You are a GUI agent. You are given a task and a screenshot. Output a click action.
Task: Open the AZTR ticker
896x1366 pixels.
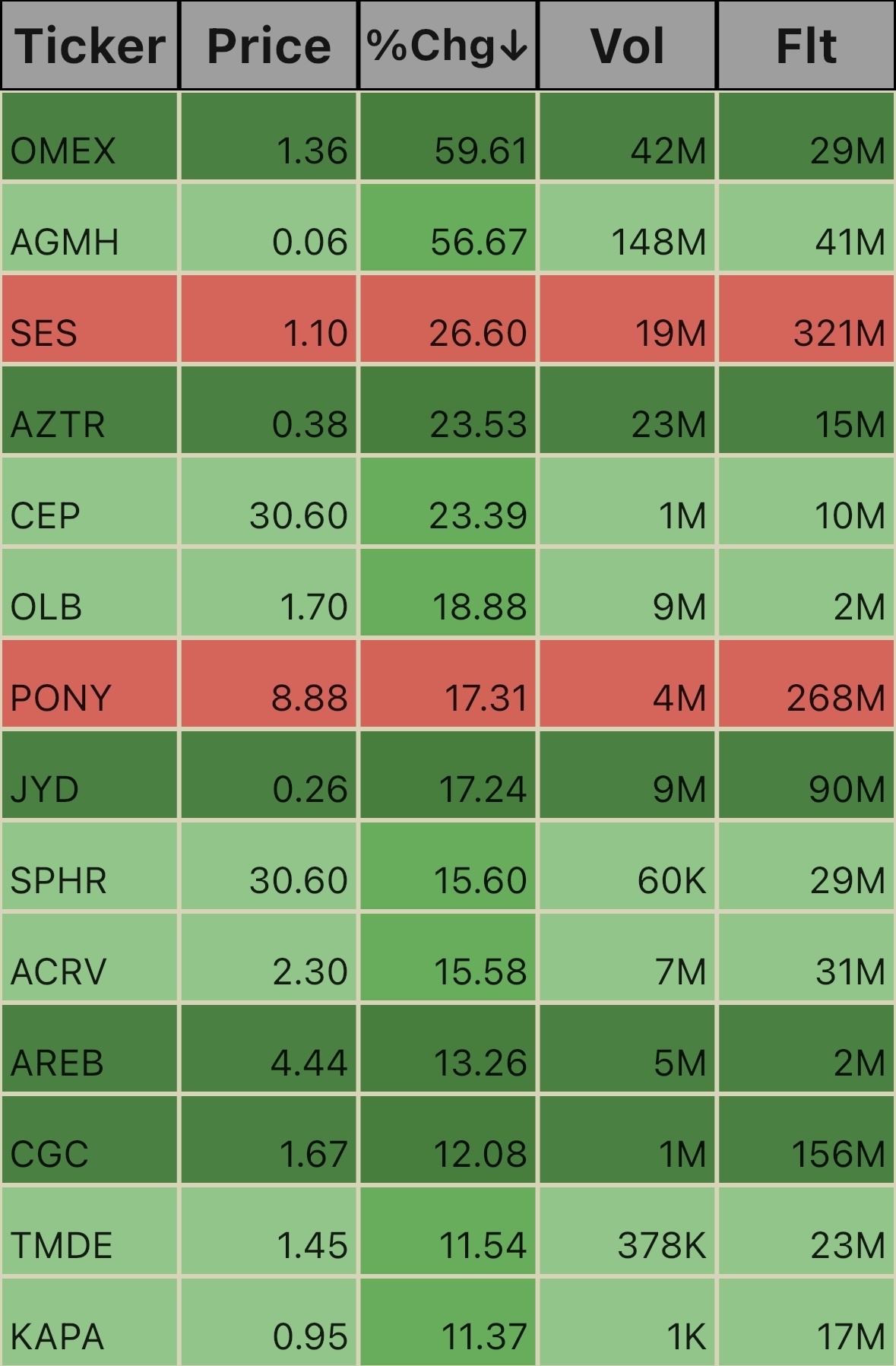[58, 425]
